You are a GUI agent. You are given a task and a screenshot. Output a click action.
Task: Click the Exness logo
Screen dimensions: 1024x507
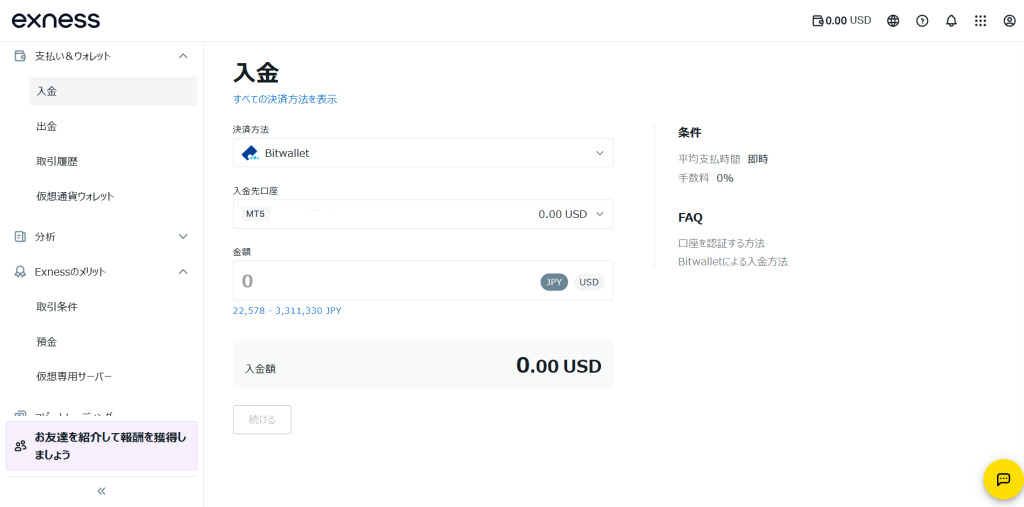(56, 20)
